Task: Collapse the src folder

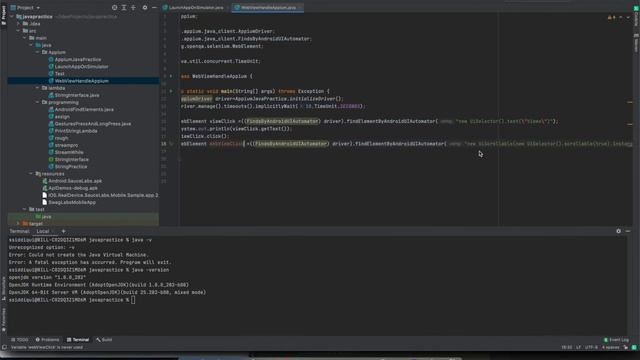Action: [x=18, y=31]
